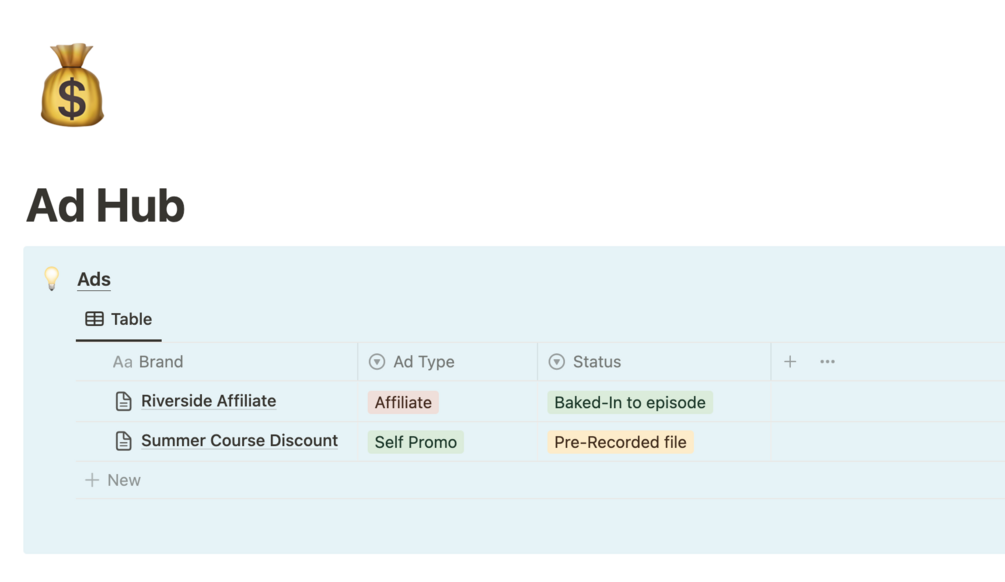Open the Ads database link

pos(94,279)
